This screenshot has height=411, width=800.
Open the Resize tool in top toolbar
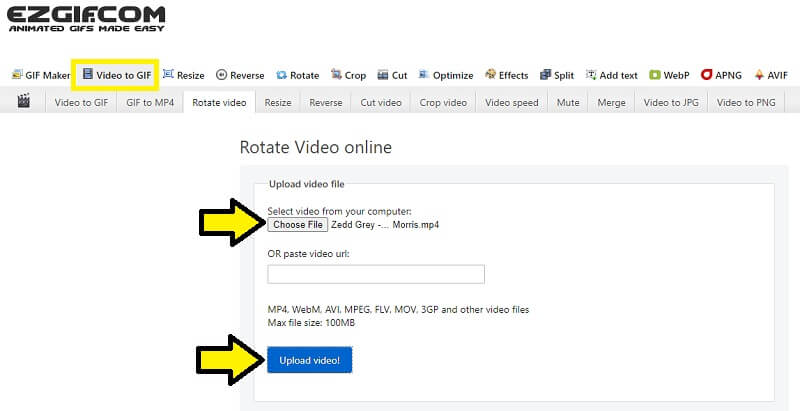click(183, 75)
